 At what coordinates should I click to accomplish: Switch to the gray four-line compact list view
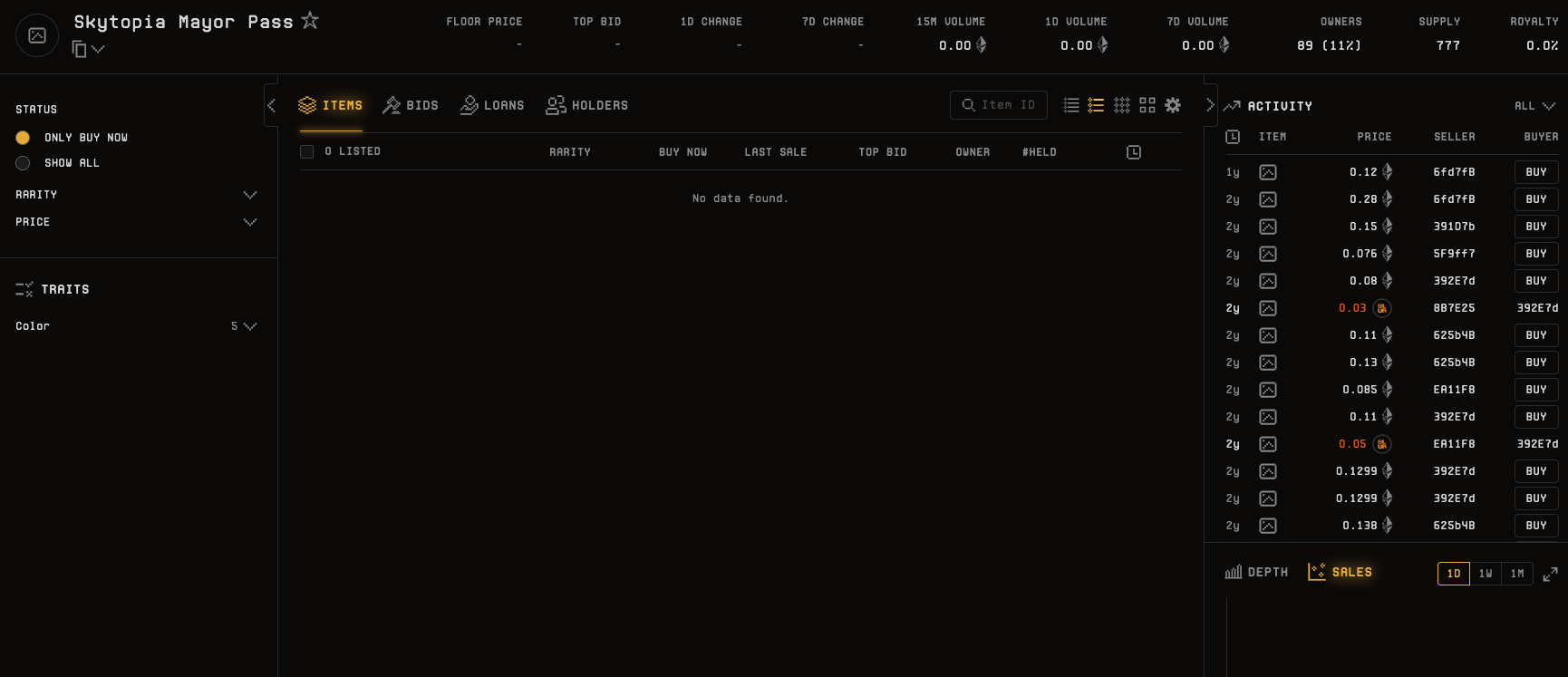pos(1071,105)
